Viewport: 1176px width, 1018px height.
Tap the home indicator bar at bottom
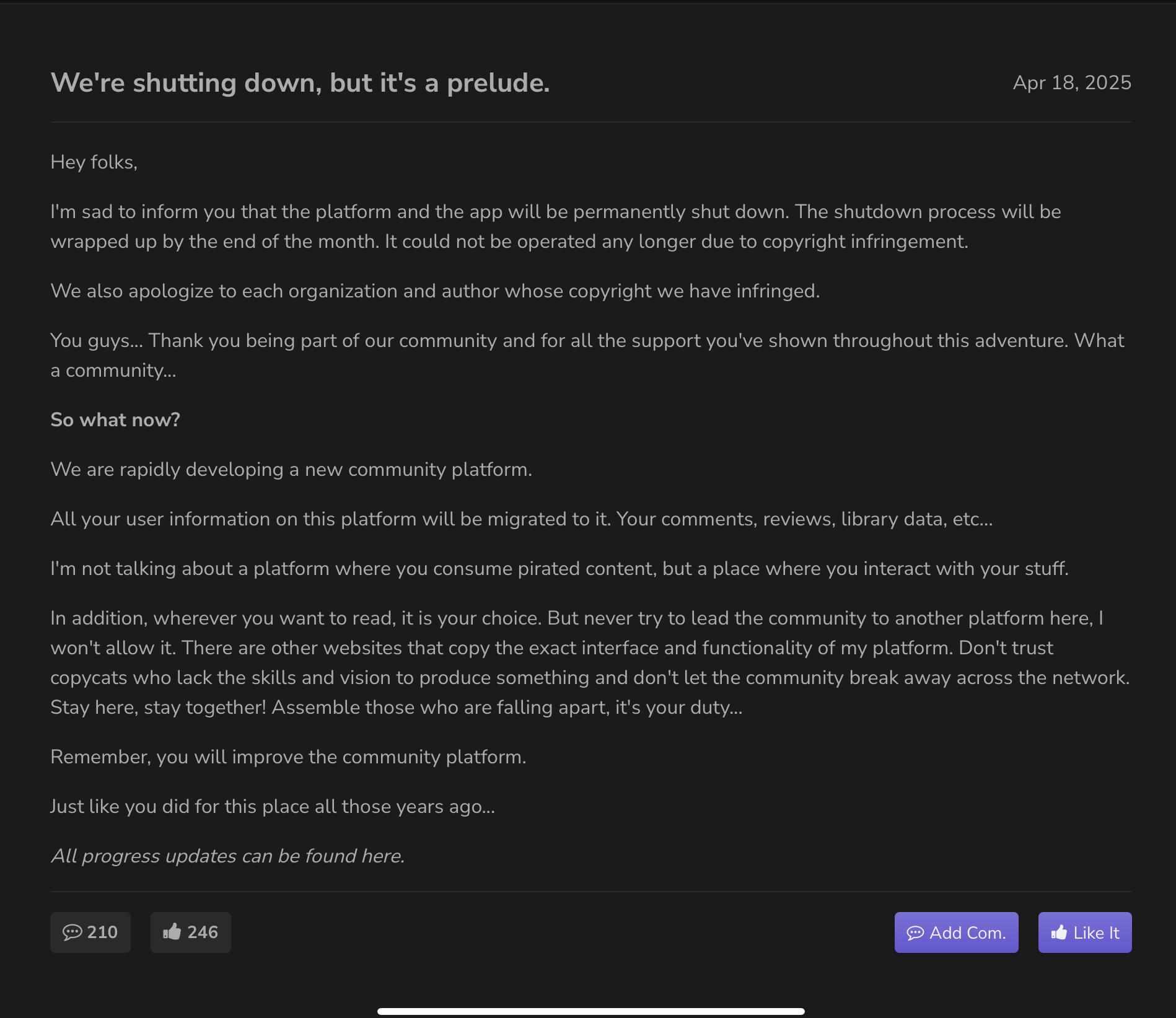[590, 1011]
